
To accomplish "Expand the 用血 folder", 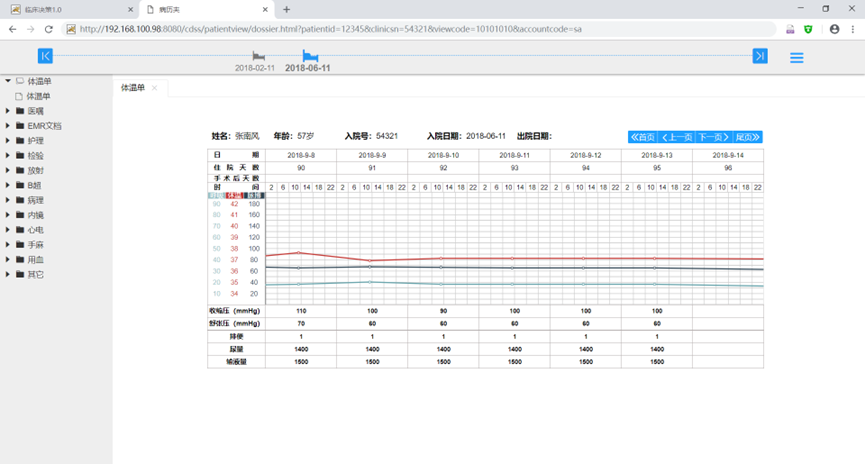I will click(8, 259).
